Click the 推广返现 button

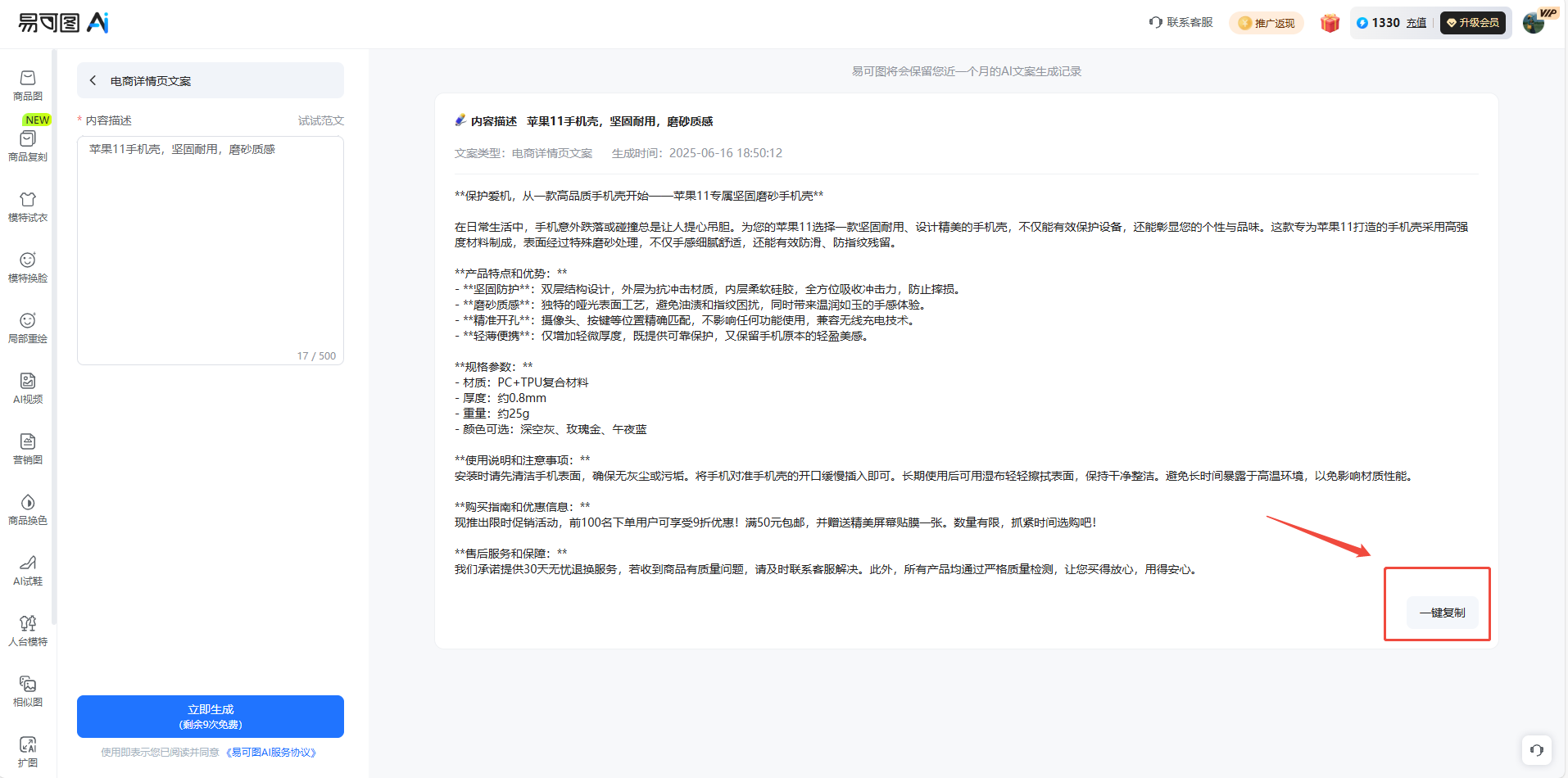1267,23
